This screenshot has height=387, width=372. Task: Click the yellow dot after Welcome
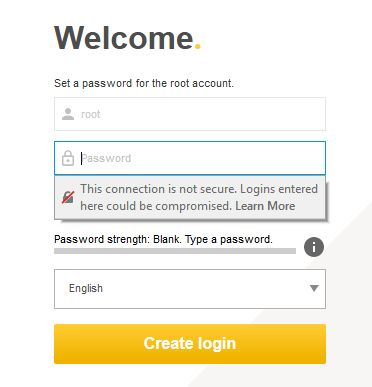(x=198, y=46)
